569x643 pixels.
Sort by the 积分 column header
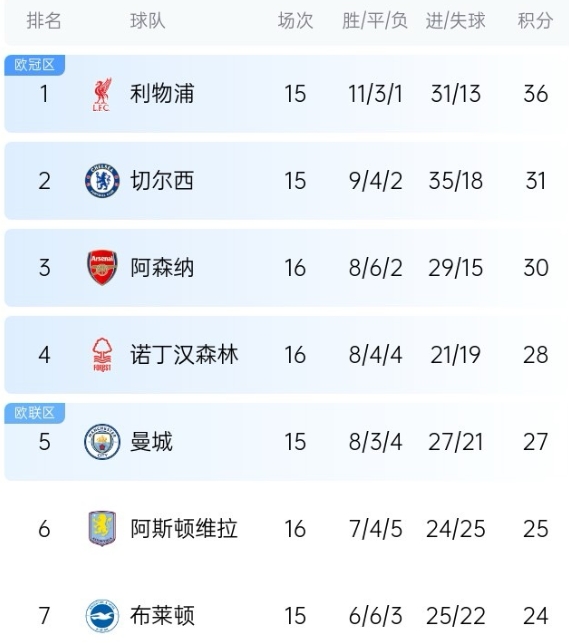click(535, 21)
